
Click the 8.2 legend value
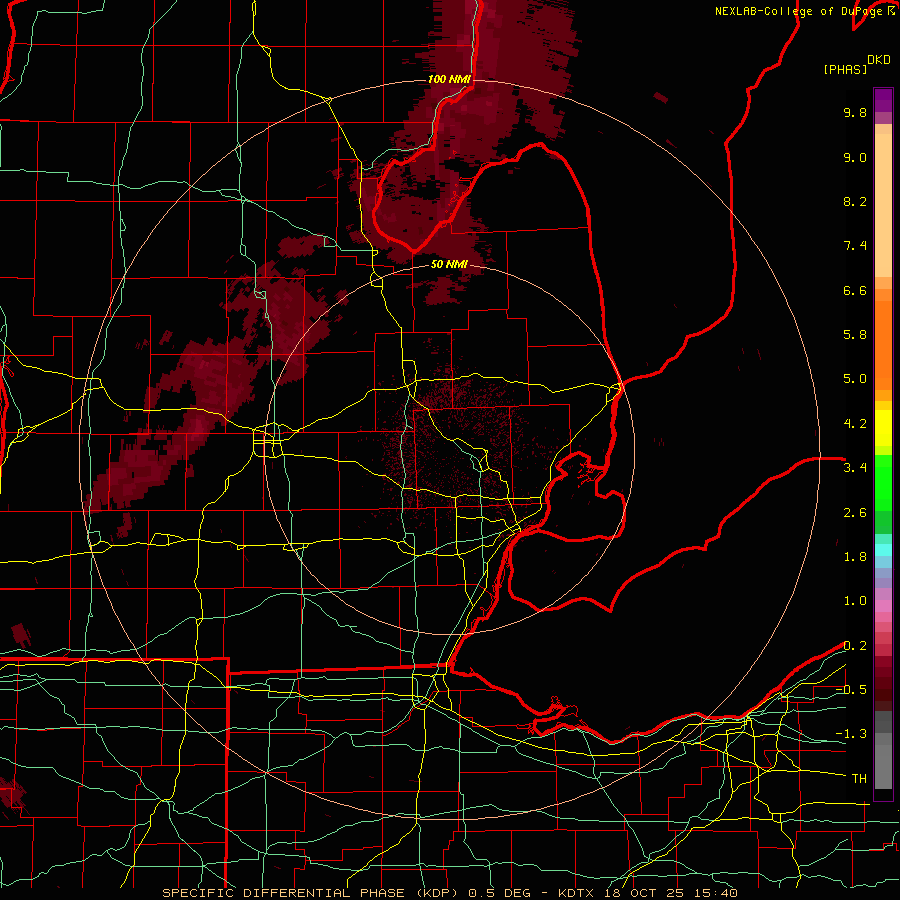click(x=855, y=201)
